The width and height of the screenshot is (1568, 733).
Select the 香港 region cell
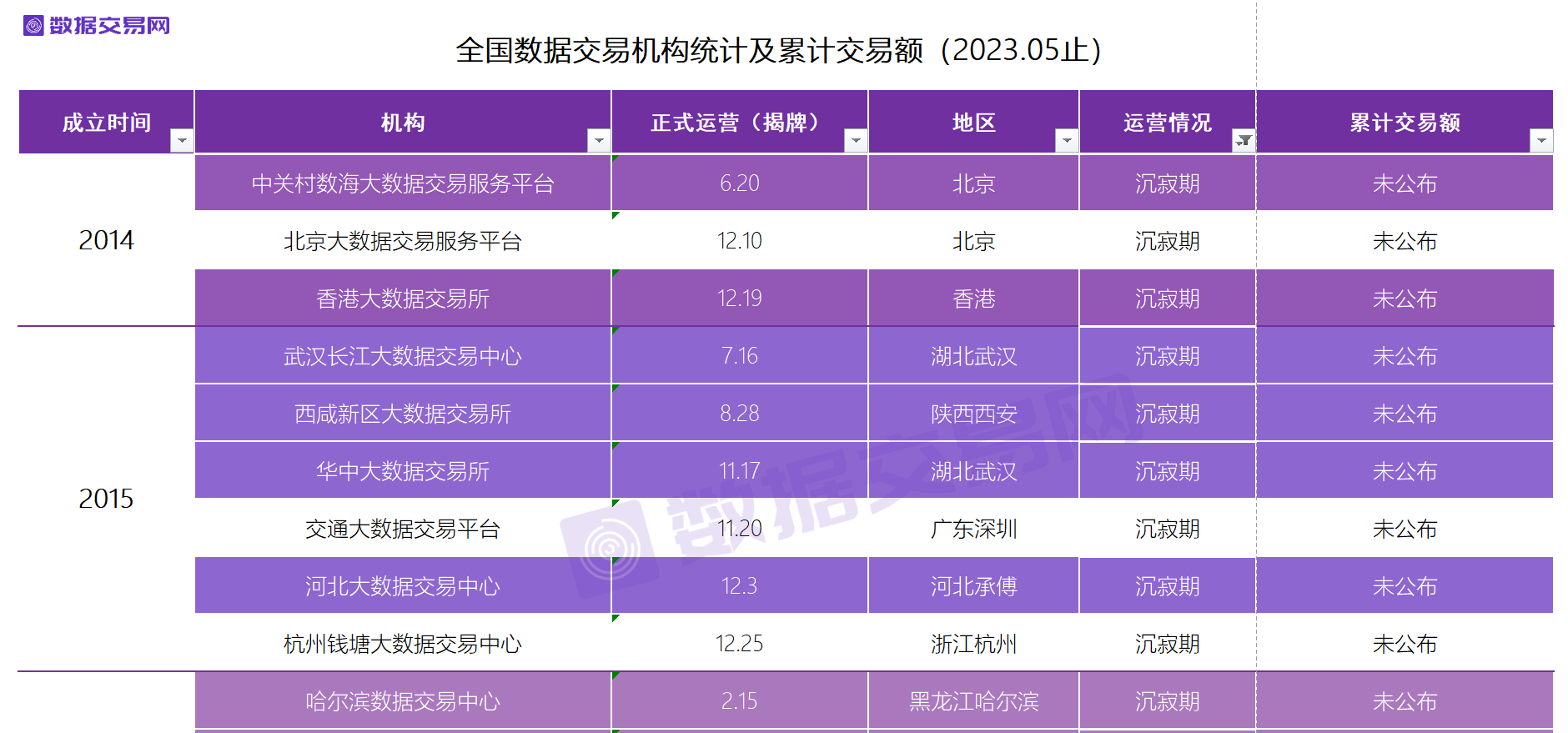[973, 299]
